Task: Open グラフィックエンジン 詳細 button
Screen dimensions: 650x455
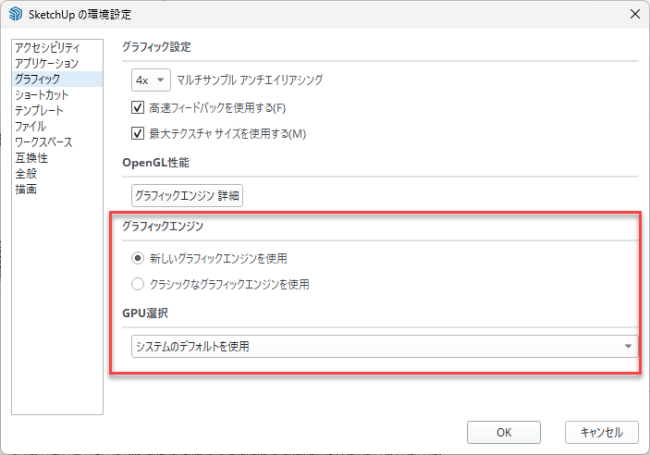Action: tap(187, 195)
